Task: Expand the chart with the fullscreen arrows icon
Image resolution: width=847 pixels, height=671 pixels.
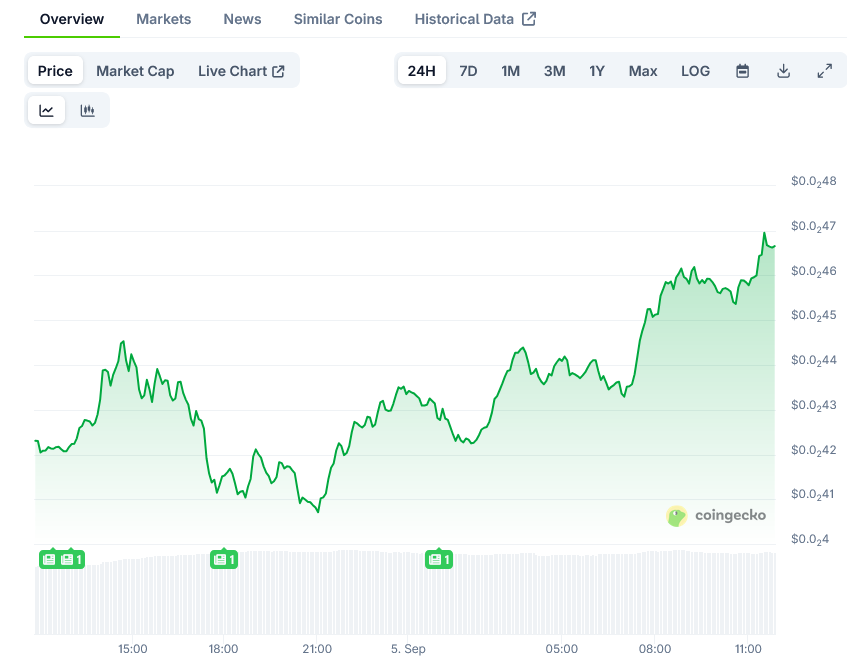Action: click(824, 71)
